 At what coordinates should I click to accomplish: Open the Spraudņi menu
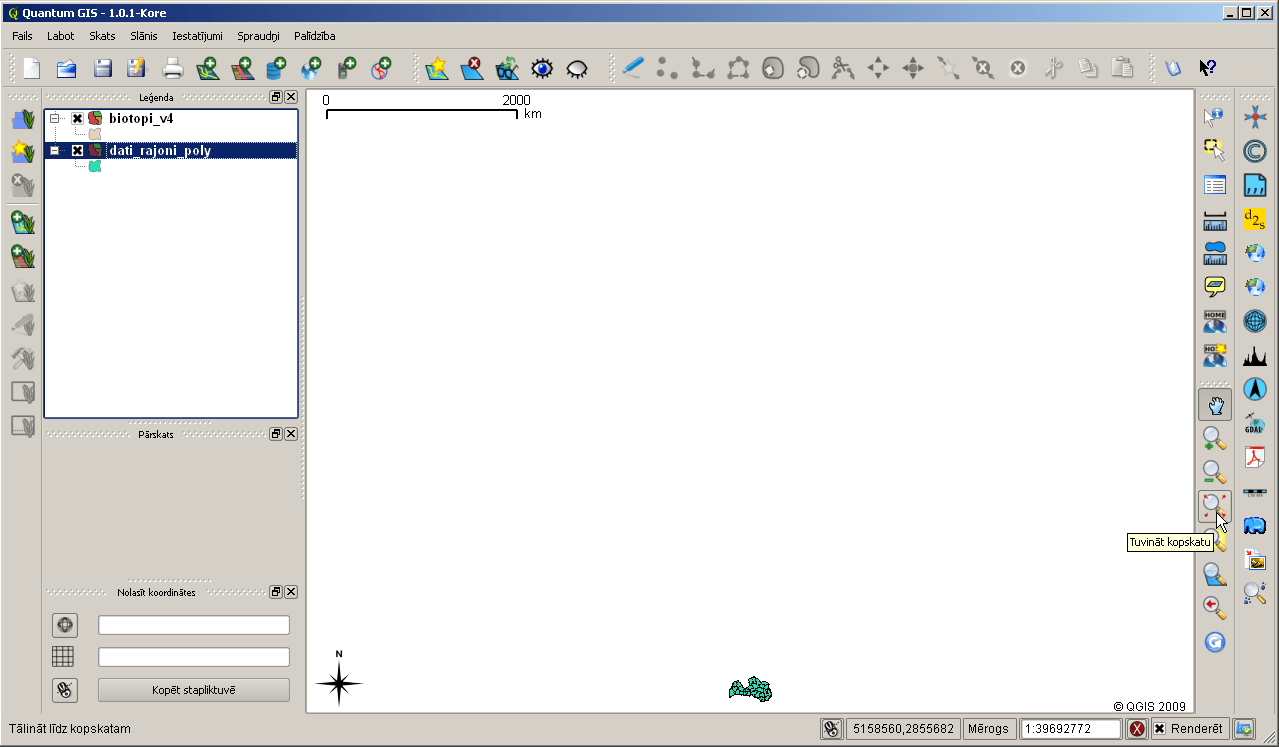259,36
